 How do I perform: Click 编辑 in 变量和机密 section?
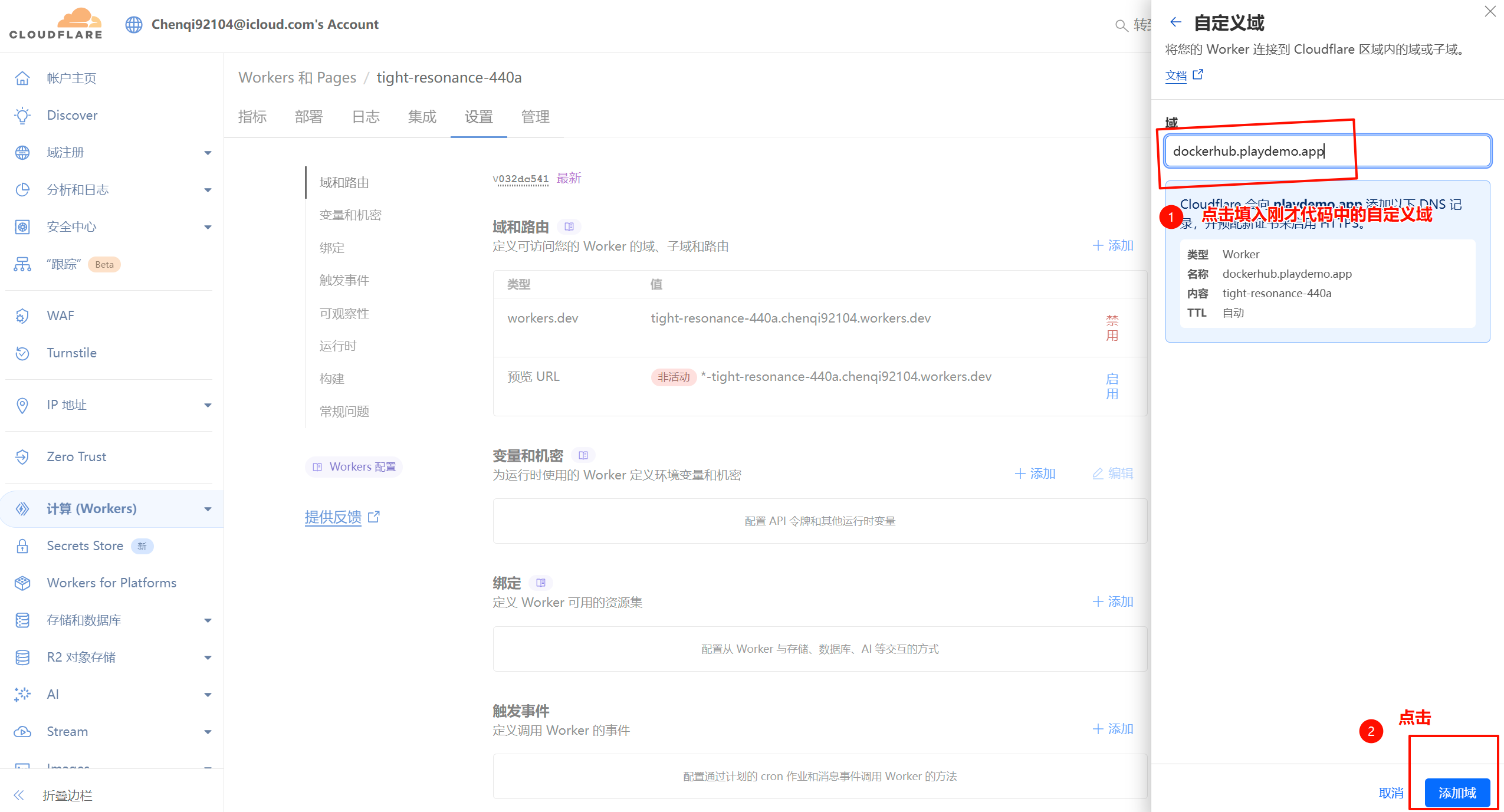pyautogui.click(x=1113, y=474)
